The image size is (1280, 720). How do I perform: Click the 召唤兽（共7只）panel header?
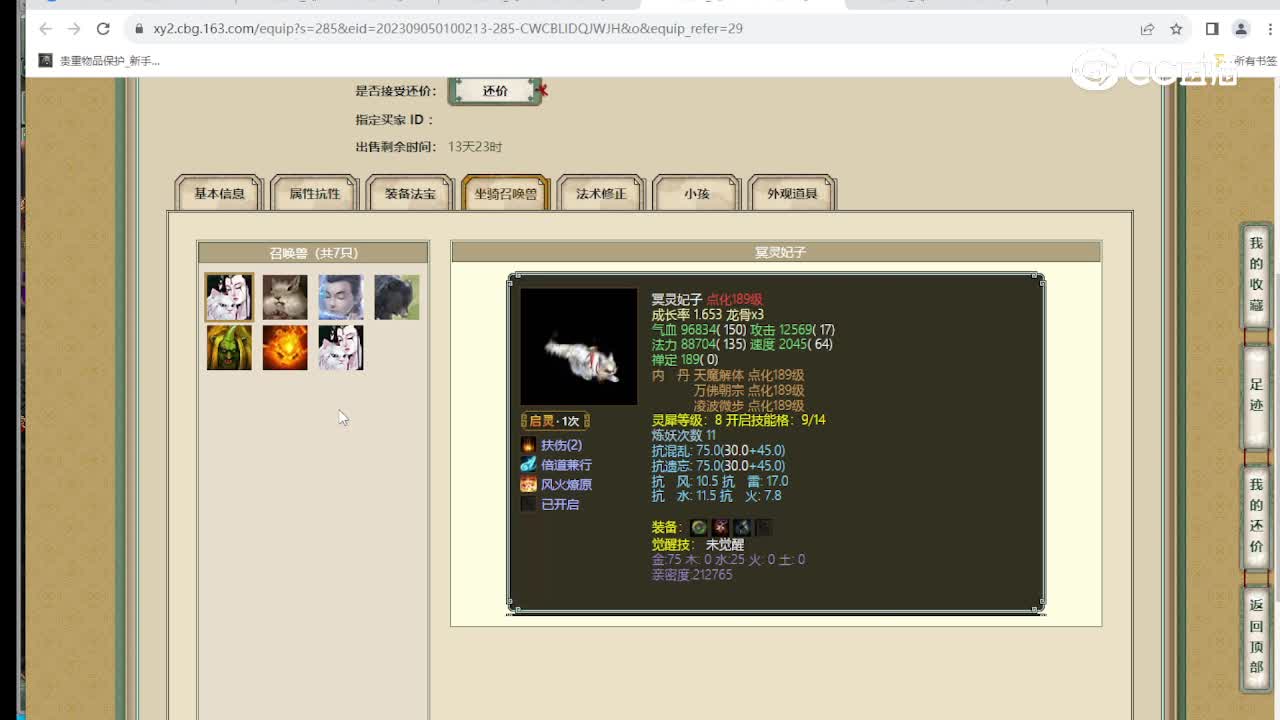[313, 253]
